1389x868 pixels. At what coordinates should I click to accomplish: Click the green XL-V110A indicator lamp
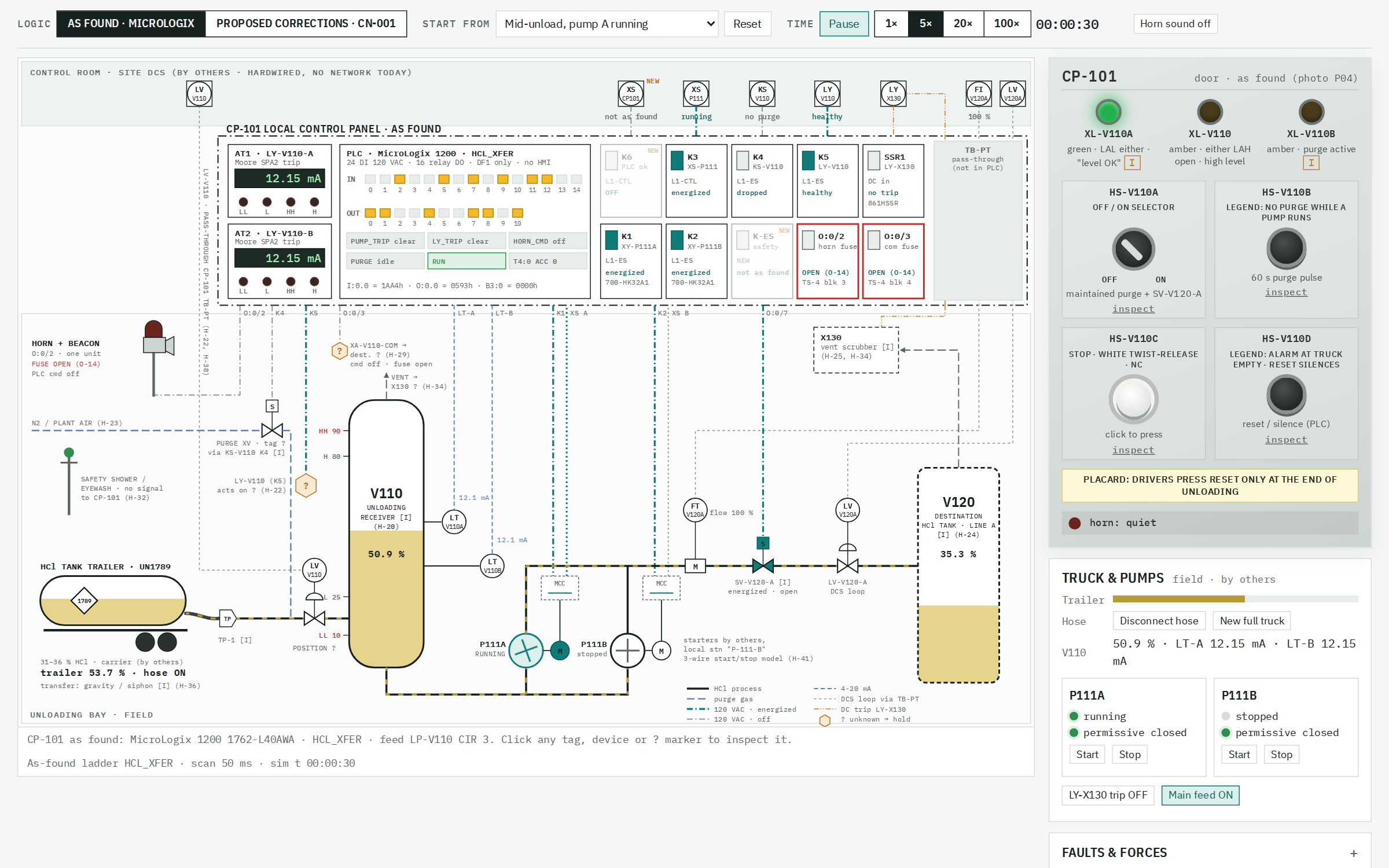[x=1108, y=112]
